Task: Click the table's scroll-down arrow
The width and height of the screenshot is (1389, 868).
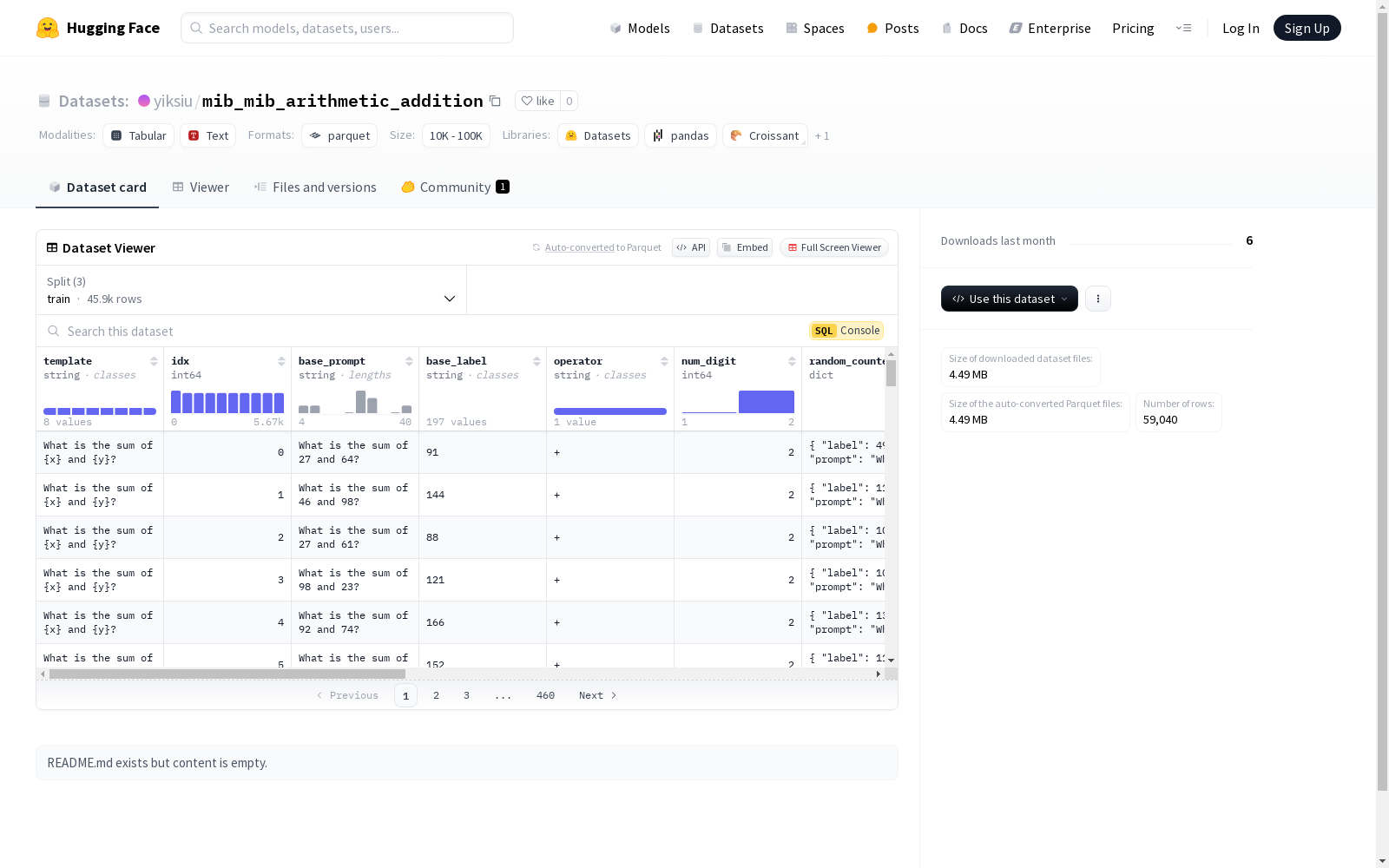Action: click(x=891, y=661)
